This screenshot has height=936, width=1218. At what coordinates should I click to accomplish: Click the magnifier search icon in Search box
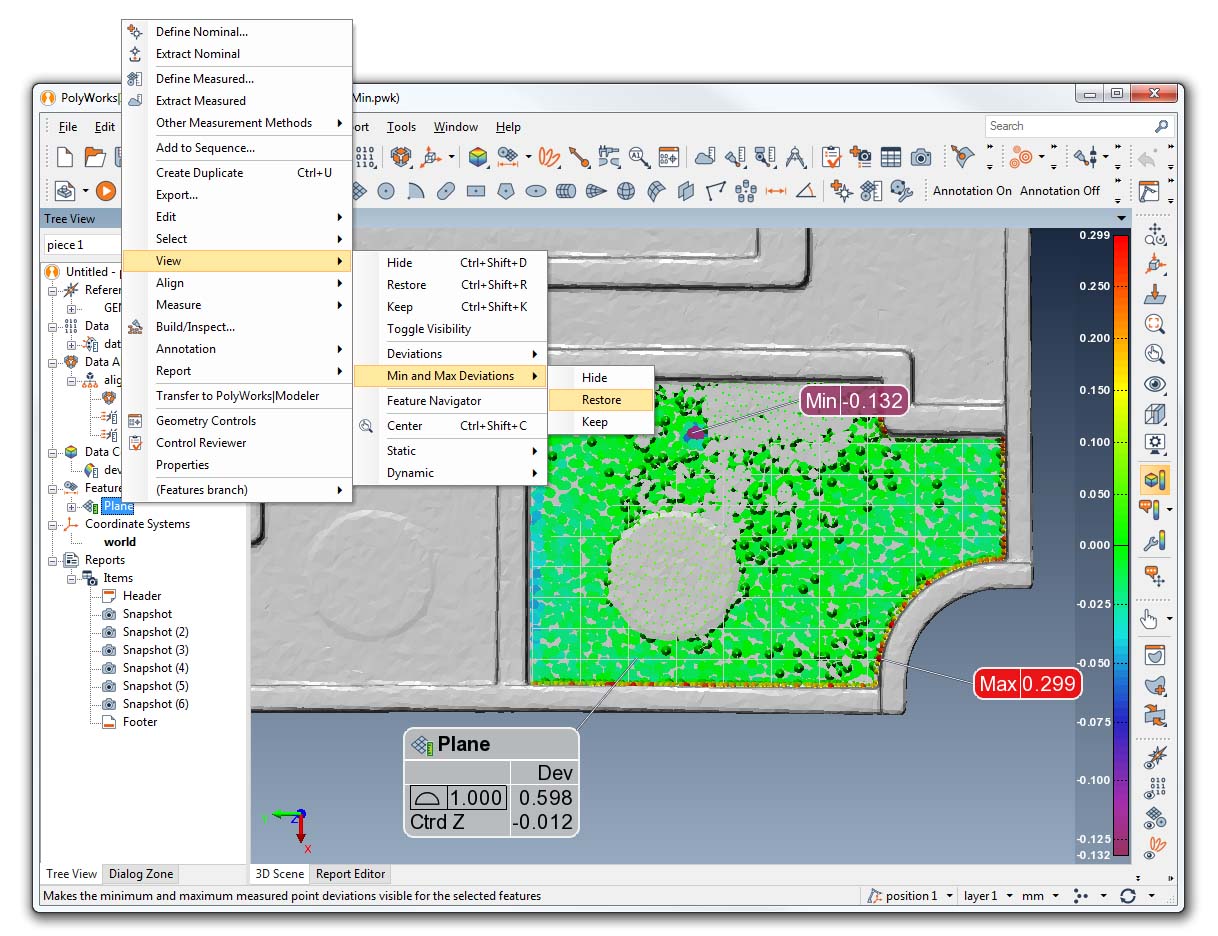(x=1161, y=126)
